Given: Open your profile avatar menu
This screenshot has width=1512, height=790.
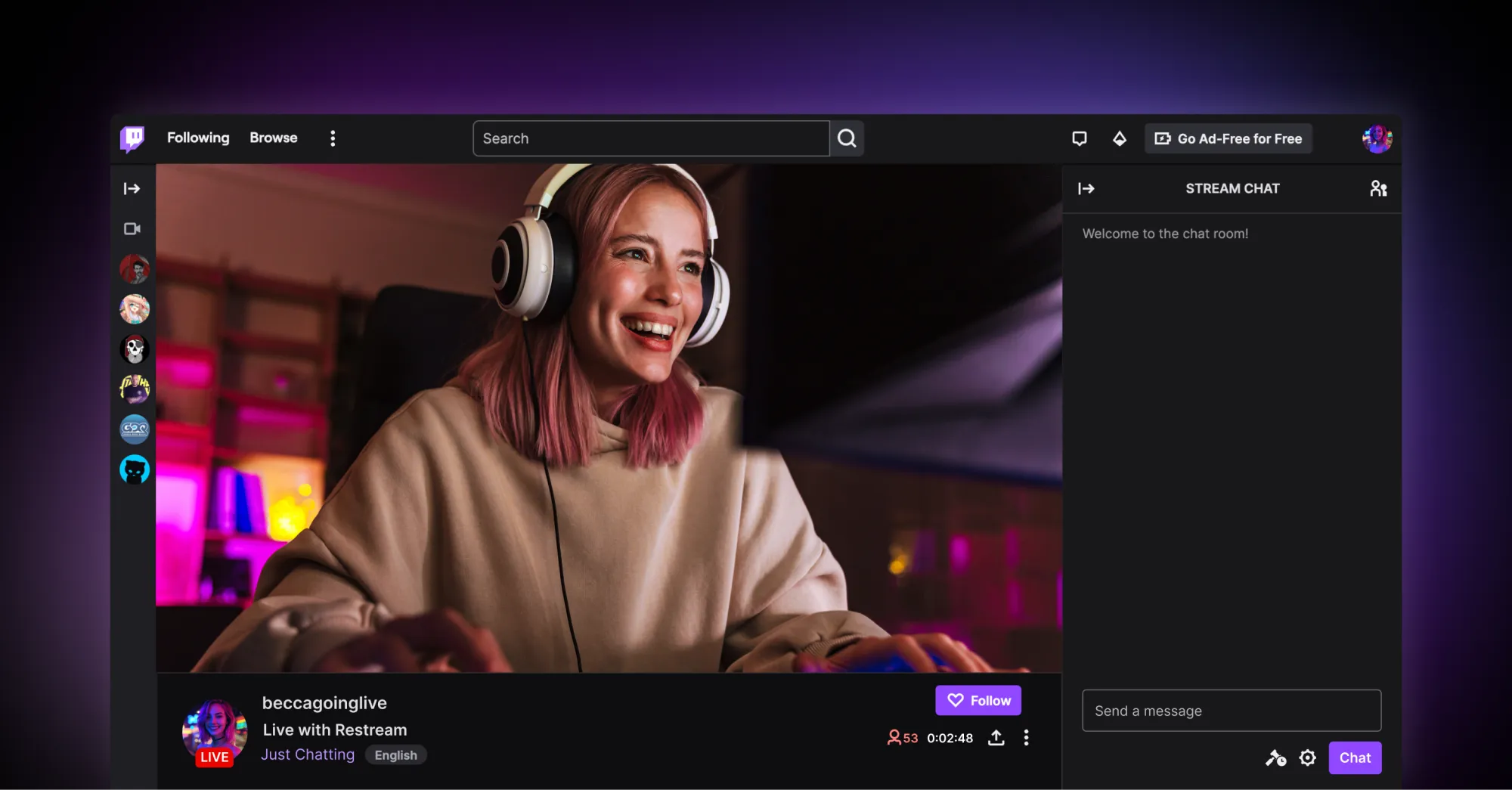Looking at the screenshot, I should 1377,138.
